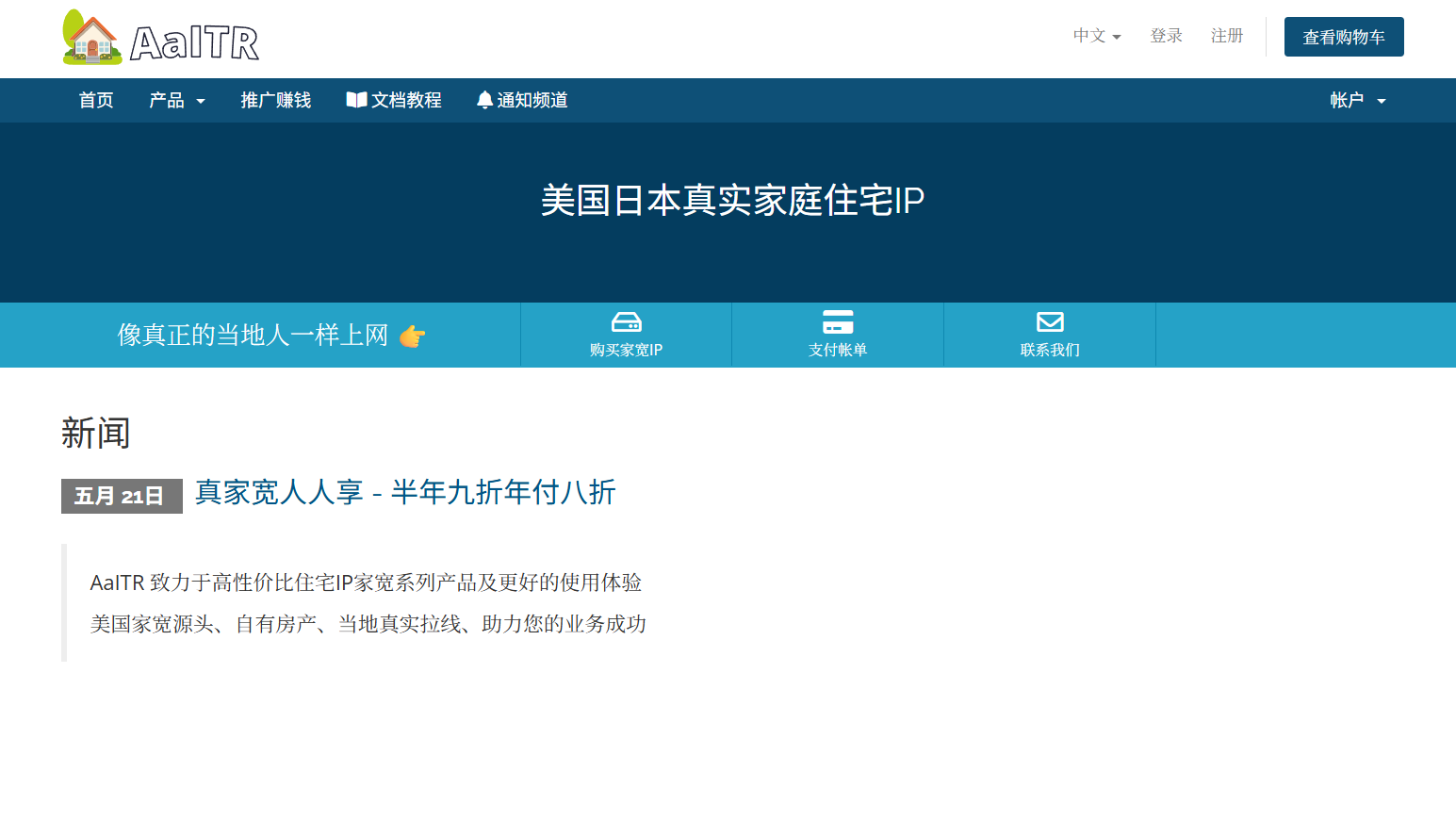Click the 购买家宽IP drive icon
This screenshot has height=837, width=1456.
tap(627, 322)
